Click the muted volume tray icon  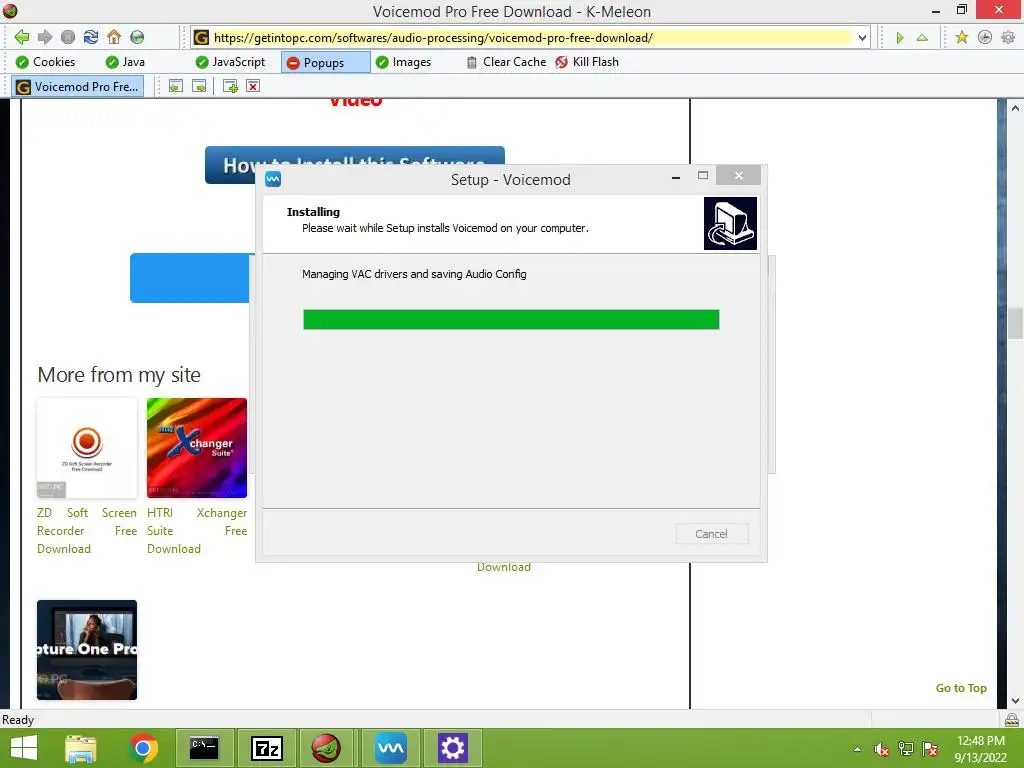coord(881,749)
